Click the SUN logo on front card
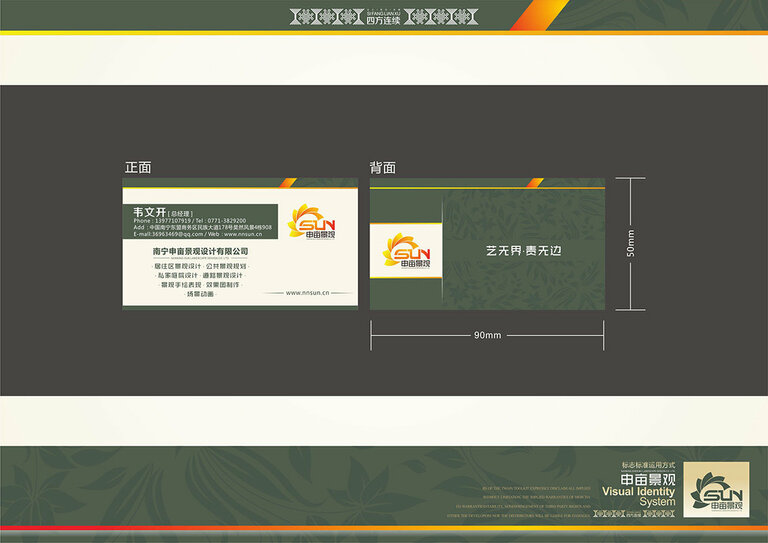This screenshot has width=768, height=543. 311,222
